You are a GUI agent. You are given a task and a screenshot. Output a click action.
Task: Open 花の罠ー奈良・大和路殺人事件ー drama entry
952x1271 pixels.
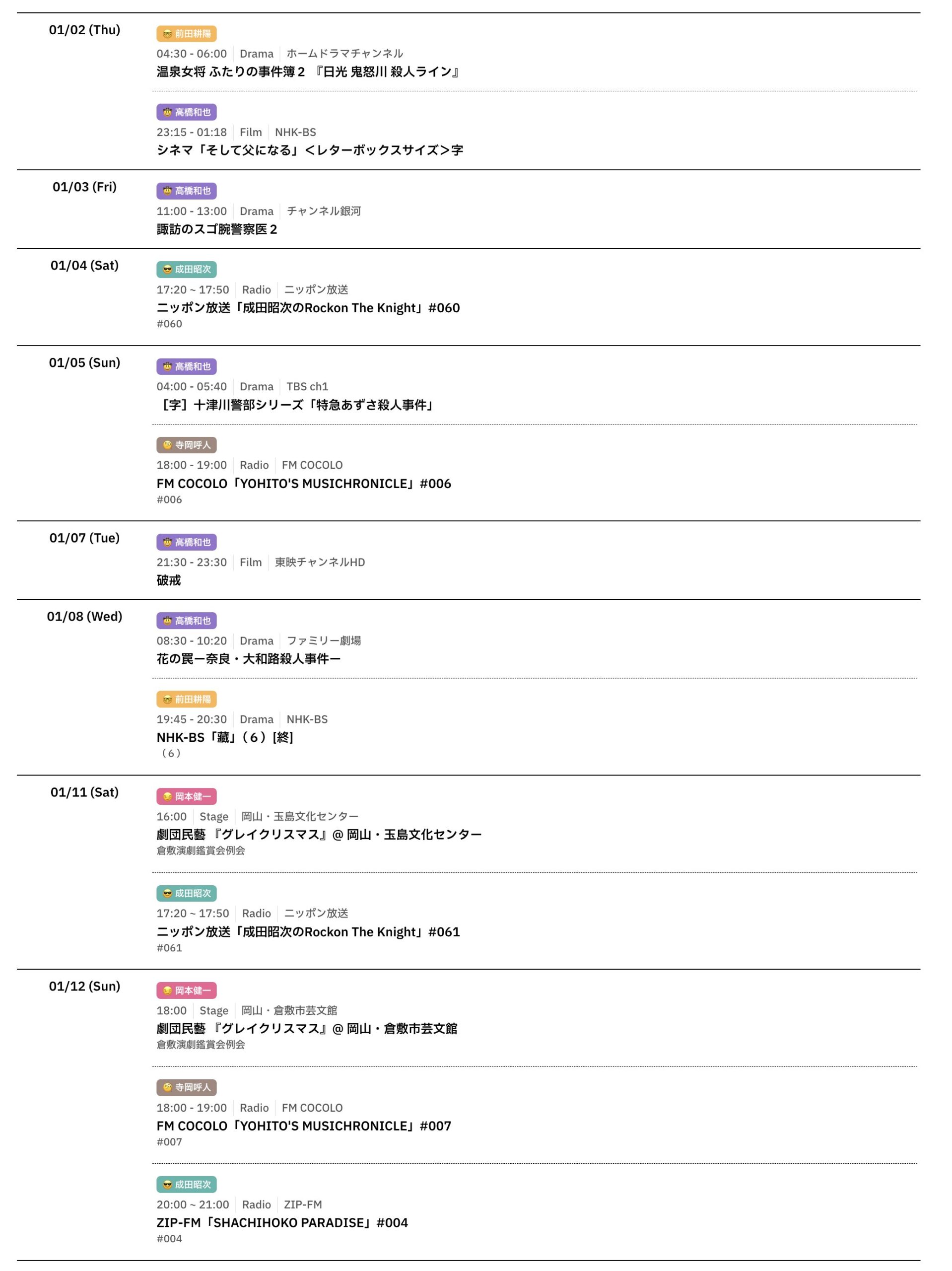[x=248, y=659]
